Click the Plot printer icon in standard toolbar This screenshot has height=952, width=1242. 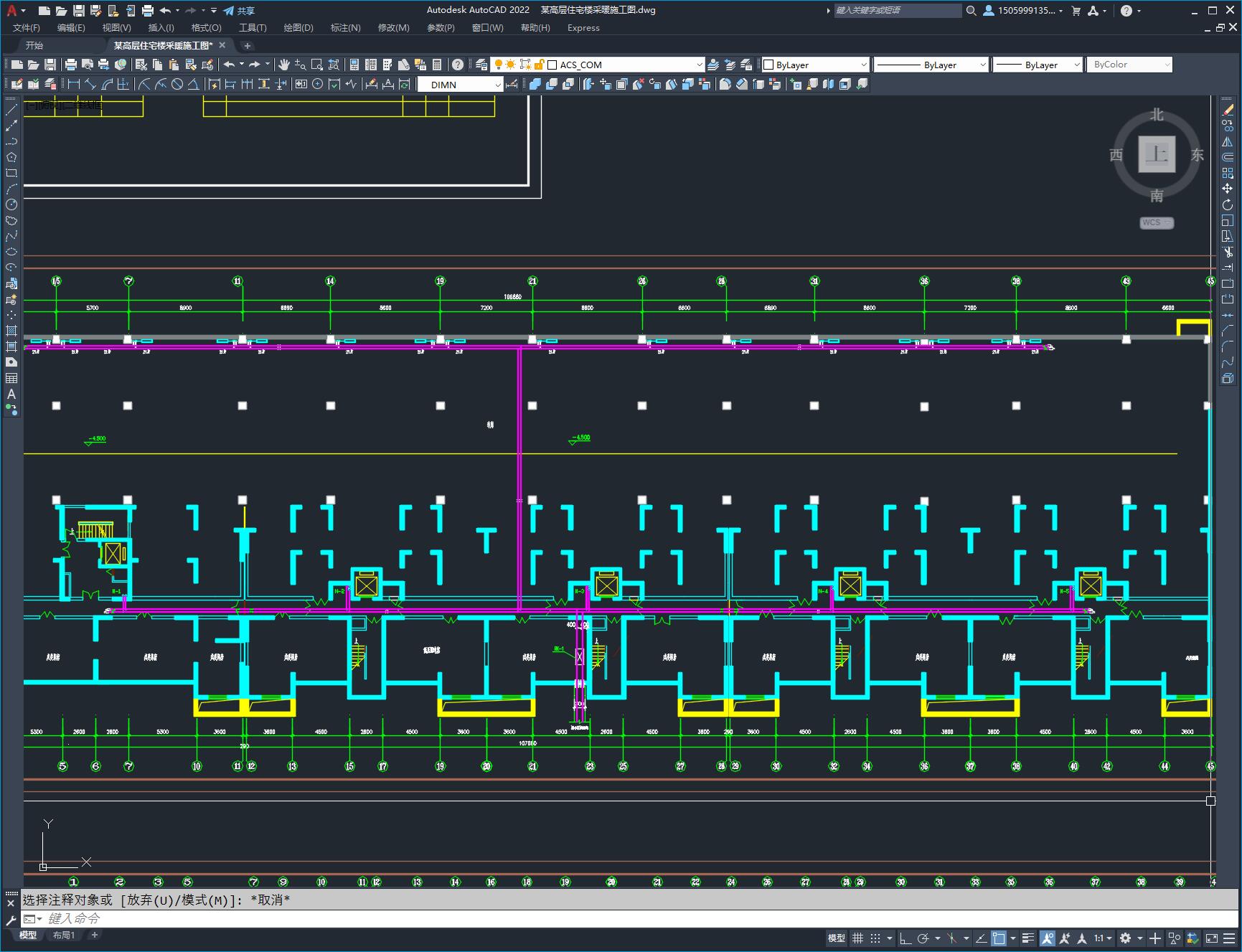tap(71, 65)
